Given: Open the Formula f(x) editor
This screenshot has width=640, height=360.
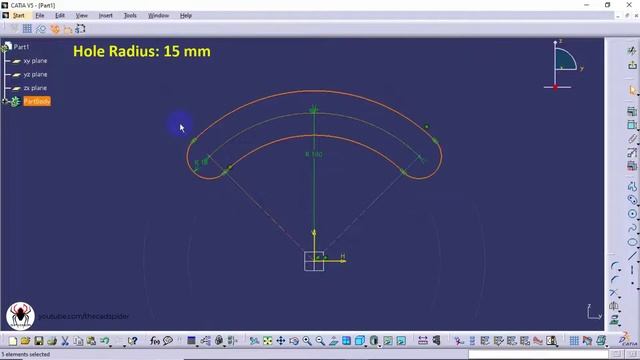Looking at the screenshot, I should (154, 341).
